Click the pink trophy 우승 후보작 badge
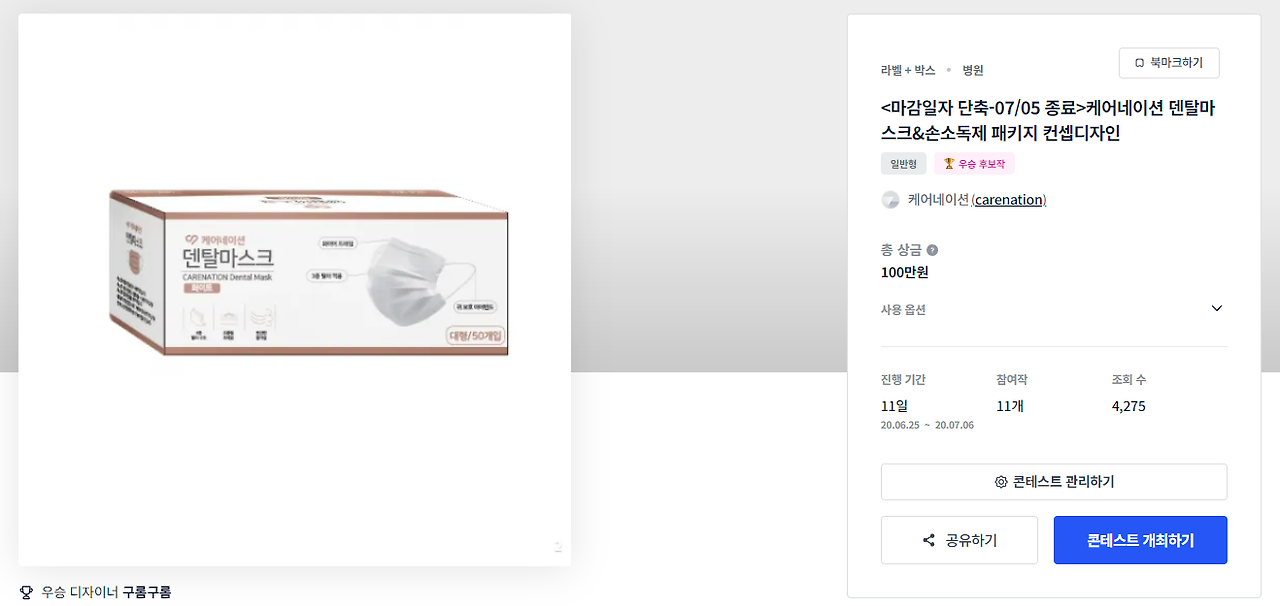1280x606 pixels. pyautogui.click(x=974, y=164)
